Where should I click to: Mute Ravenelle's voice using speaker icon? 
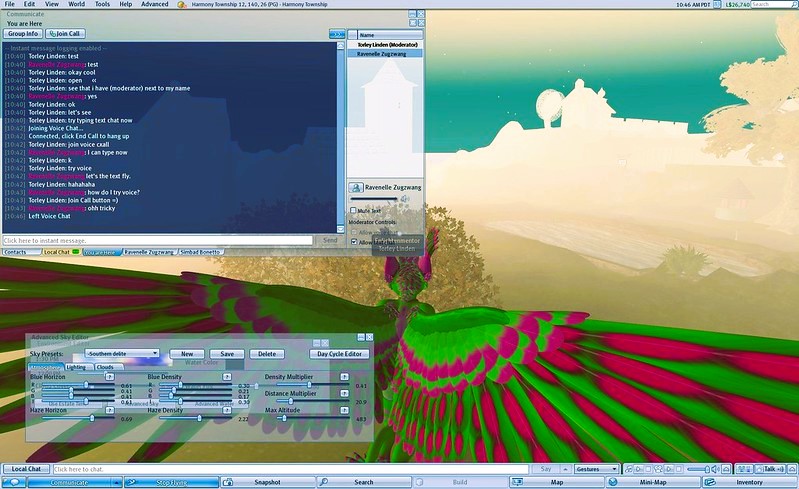pos(405,199)
